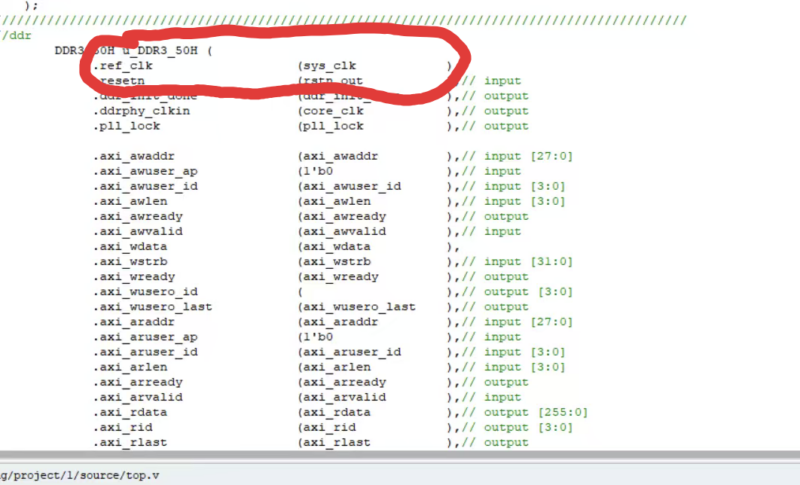The height and width of the screenshot is (485, 800).
Task: Click the .pll_lock port name
Action: pos(126,126)
